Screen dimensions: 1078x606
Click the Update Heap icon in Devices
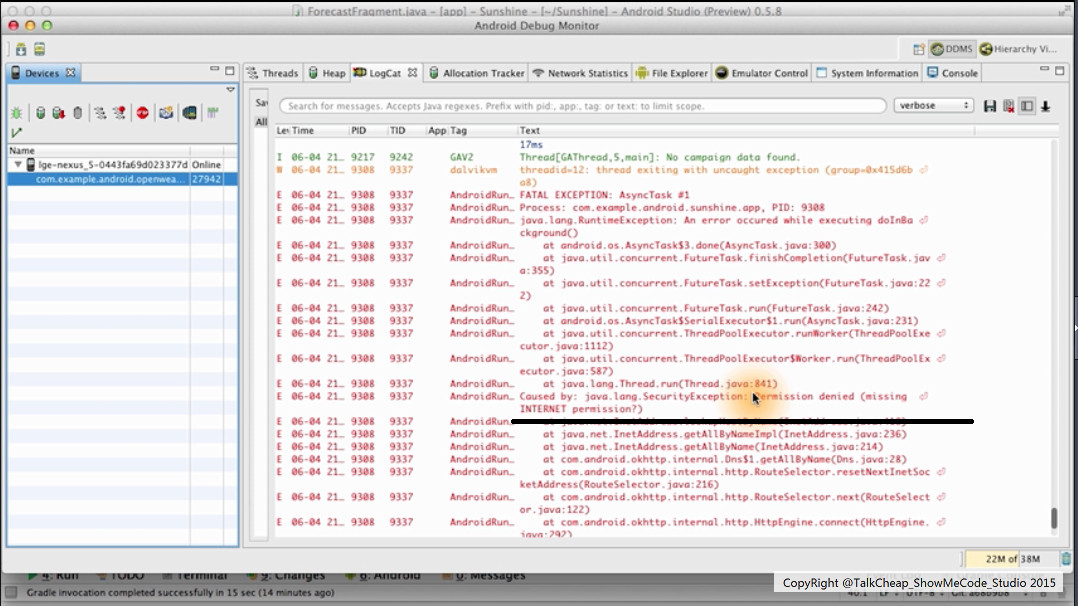41,113
